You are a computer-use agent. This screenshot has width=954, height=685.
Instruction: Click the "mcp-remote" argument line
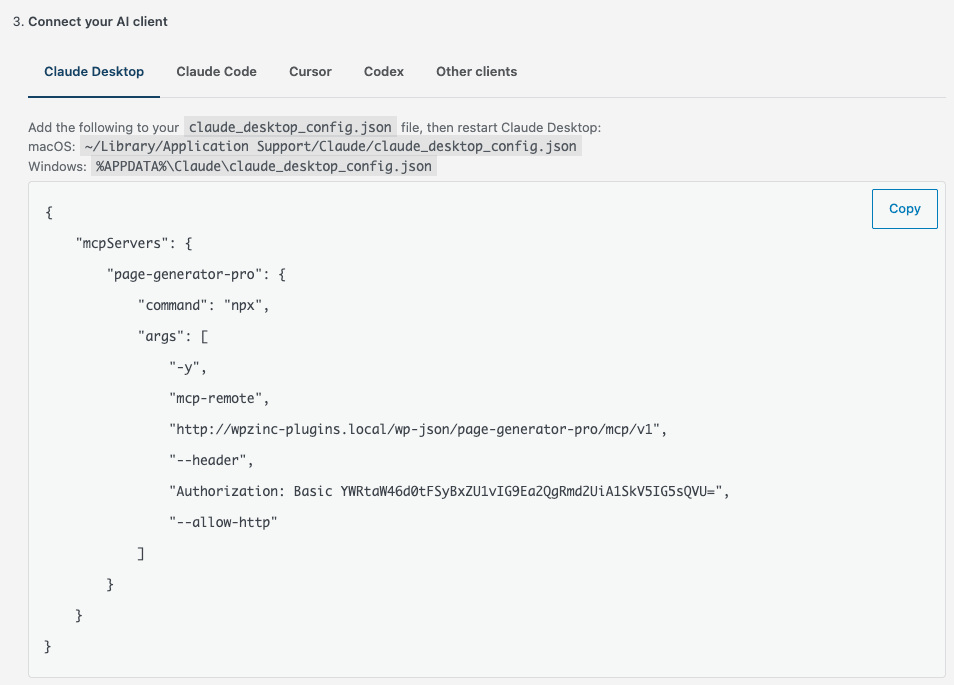pyautogui.click(x=219, y=398)
